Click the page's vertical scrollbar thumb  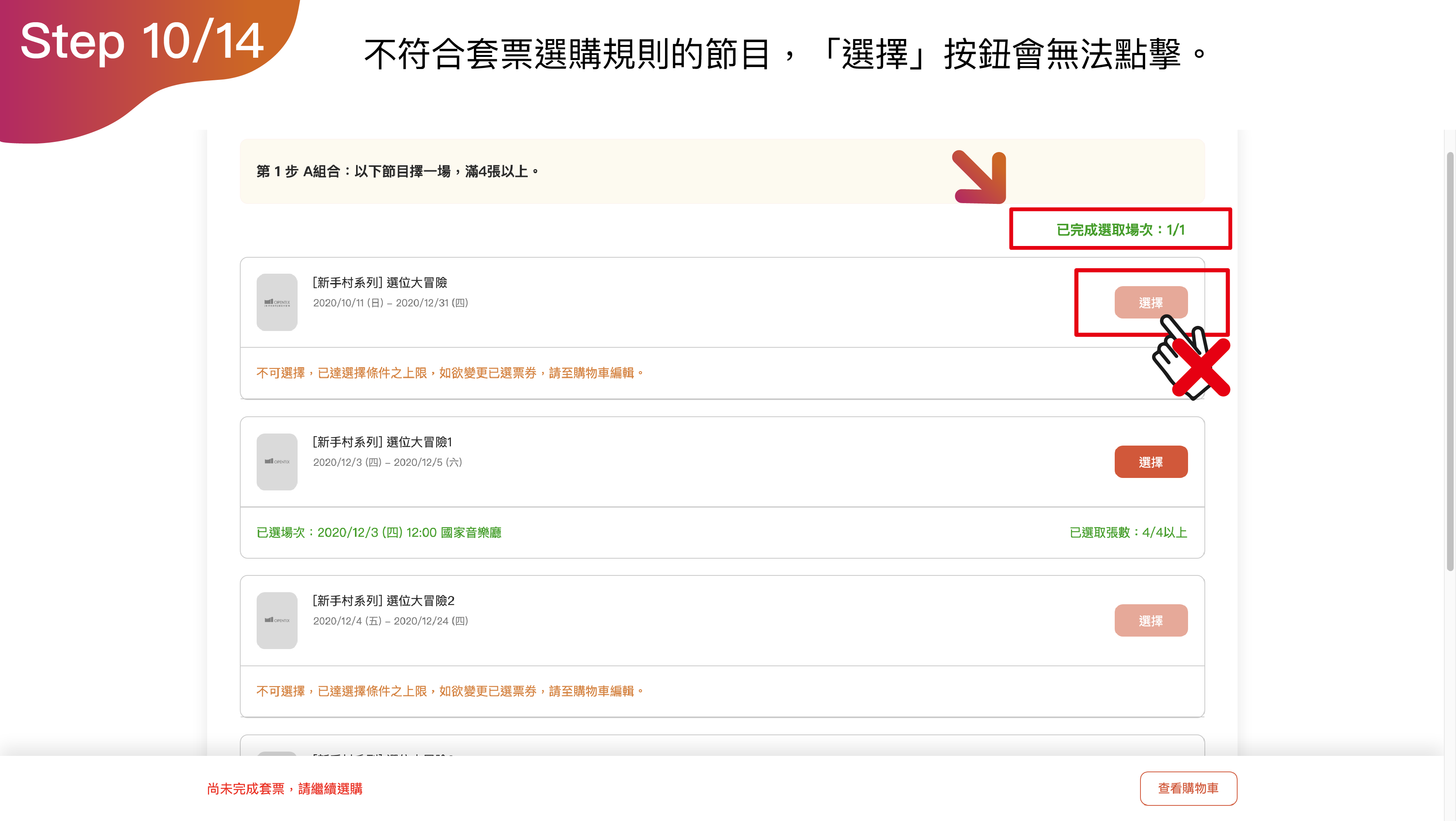tap(1450, 362)
